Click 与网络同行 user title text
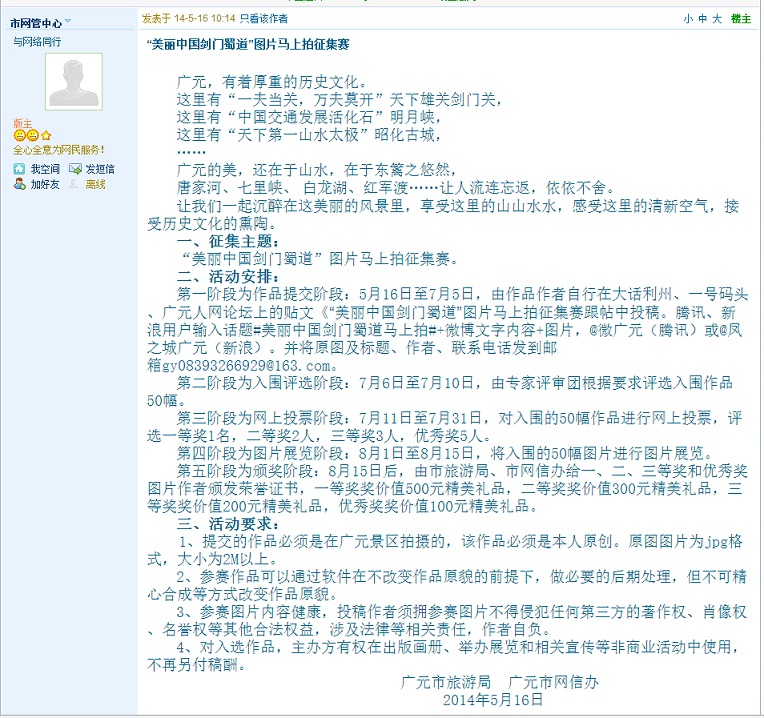 (37, 42)
